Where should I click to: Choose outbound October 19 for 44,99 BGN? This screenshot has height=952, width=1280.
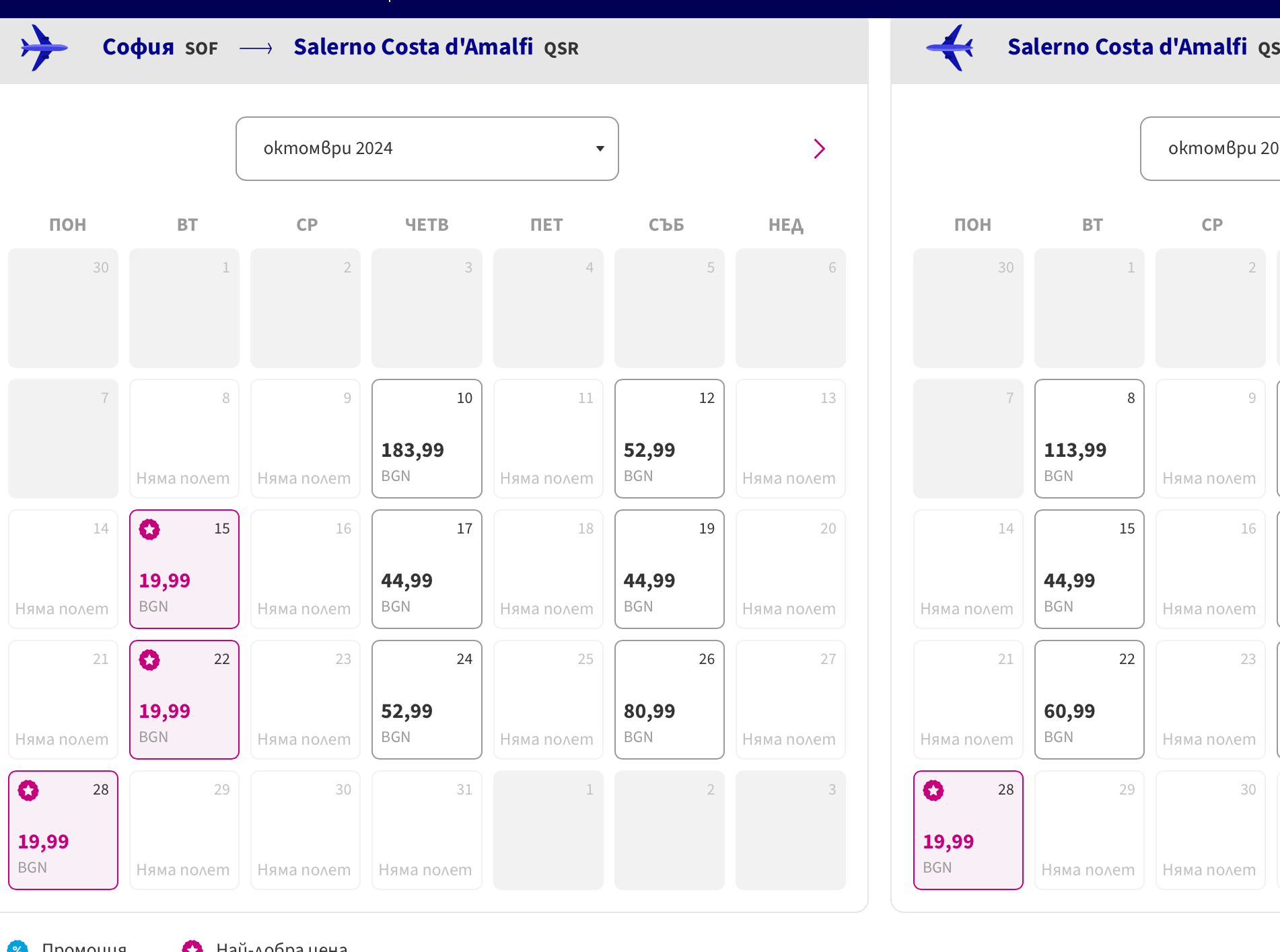click(669, 569)
